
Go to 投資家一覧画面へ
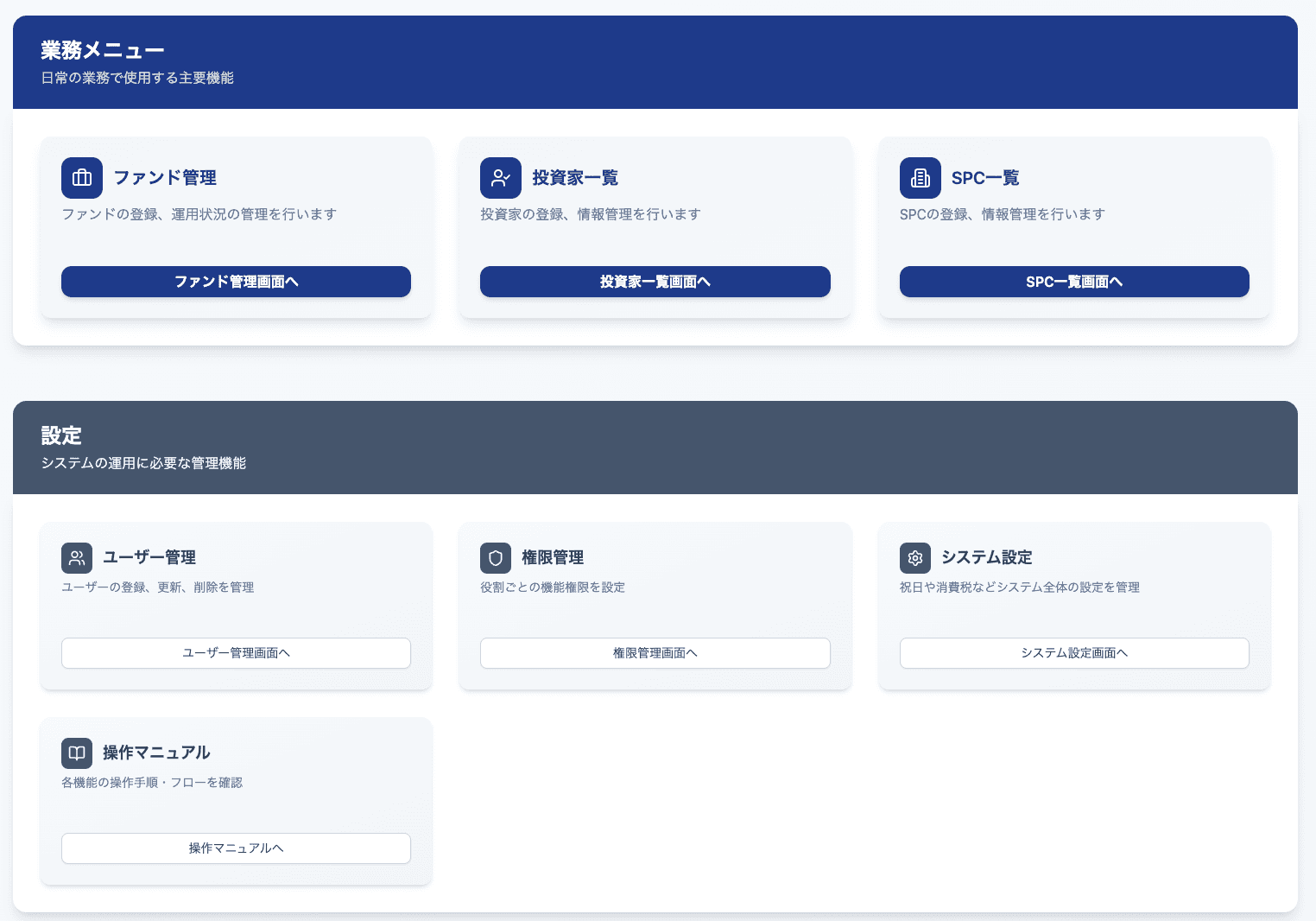coord(655,282)
